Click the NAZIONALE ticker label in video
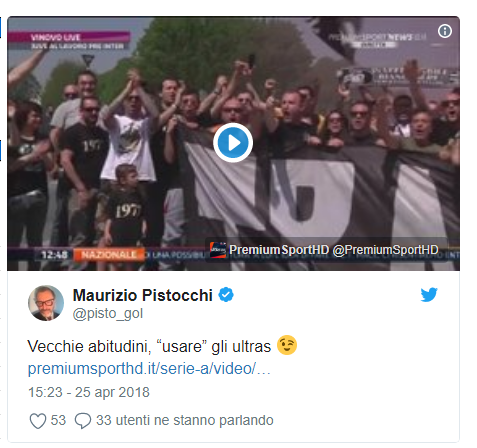 (x=109, y=255)
